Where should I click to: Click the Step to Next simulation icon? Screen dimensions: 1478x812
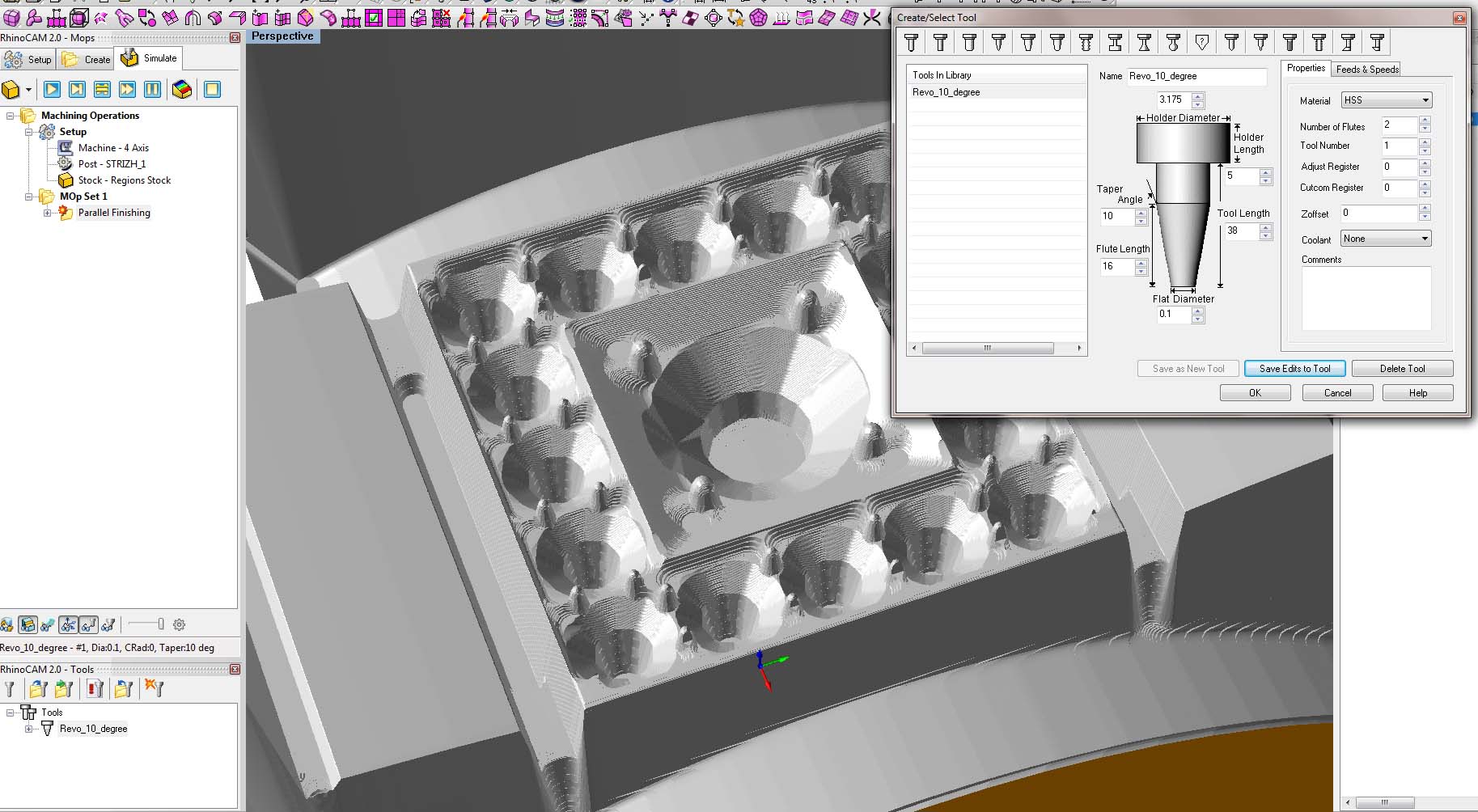77,90
